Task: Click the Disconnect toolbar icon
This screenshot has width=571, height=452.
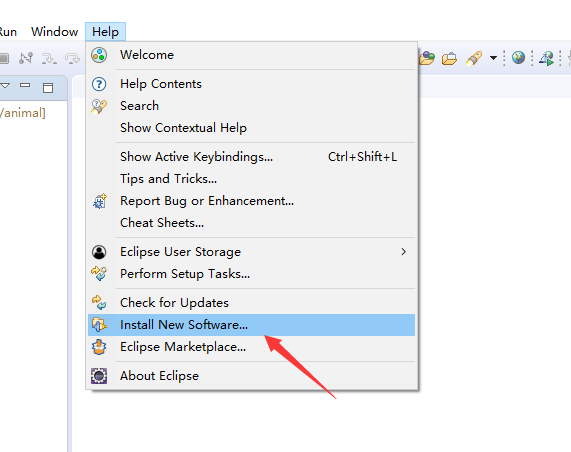Action: pyautogui.click(x=26, y=58)
